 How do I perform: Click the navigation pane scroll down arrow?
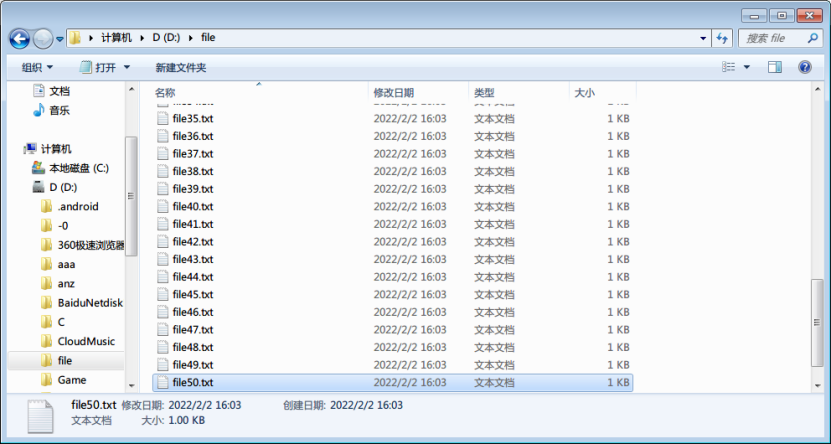click(131, 386)
